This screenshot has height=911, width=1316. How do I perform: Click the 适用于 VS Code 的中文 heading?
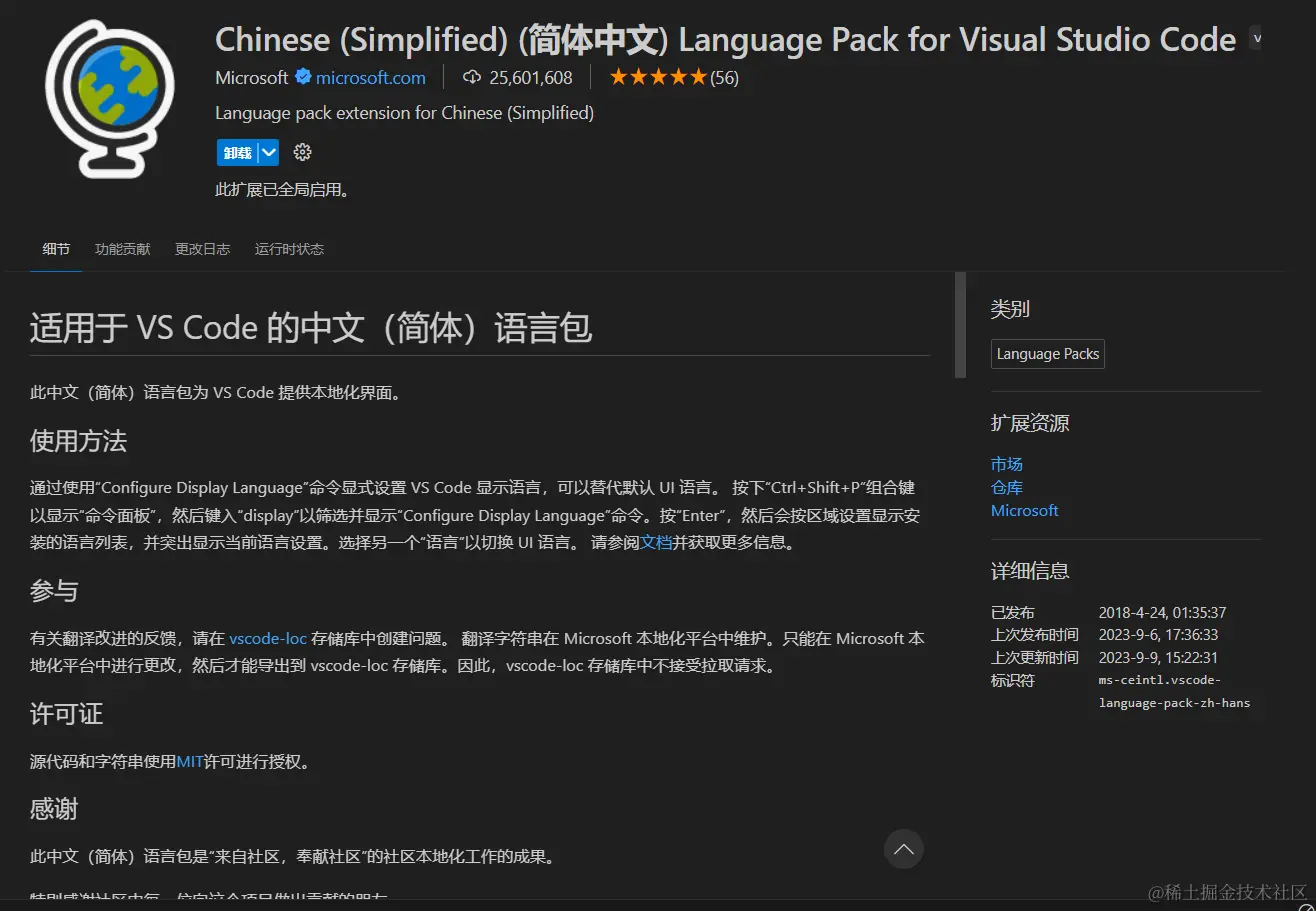[x=311, y=328]
